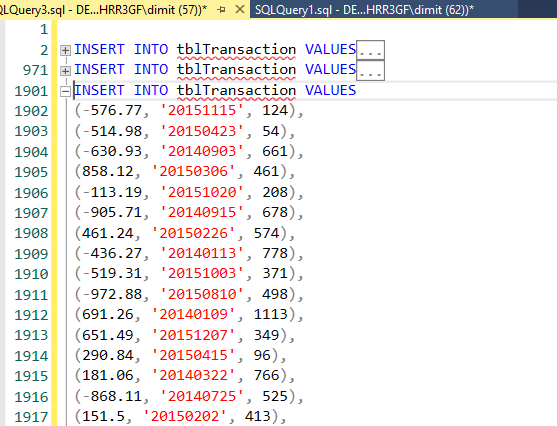Click the date '20150202'
557x426 pixels.
185,416
